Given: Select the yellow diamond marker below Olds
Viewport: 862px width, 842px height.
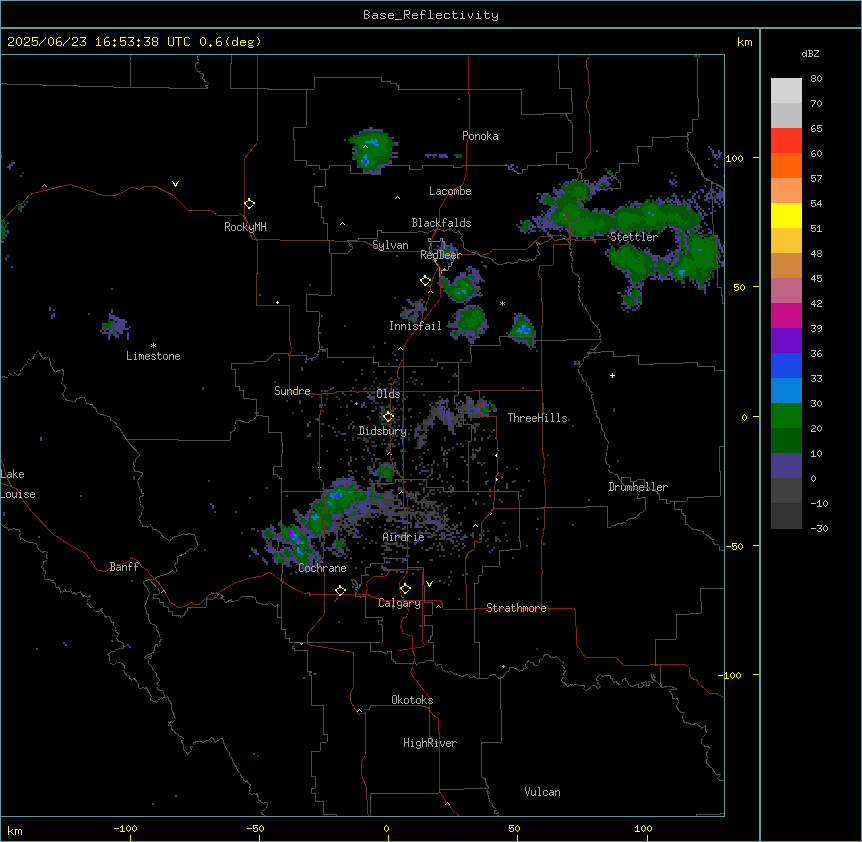Looking at the screenshot, I should [x=388, y=417].
